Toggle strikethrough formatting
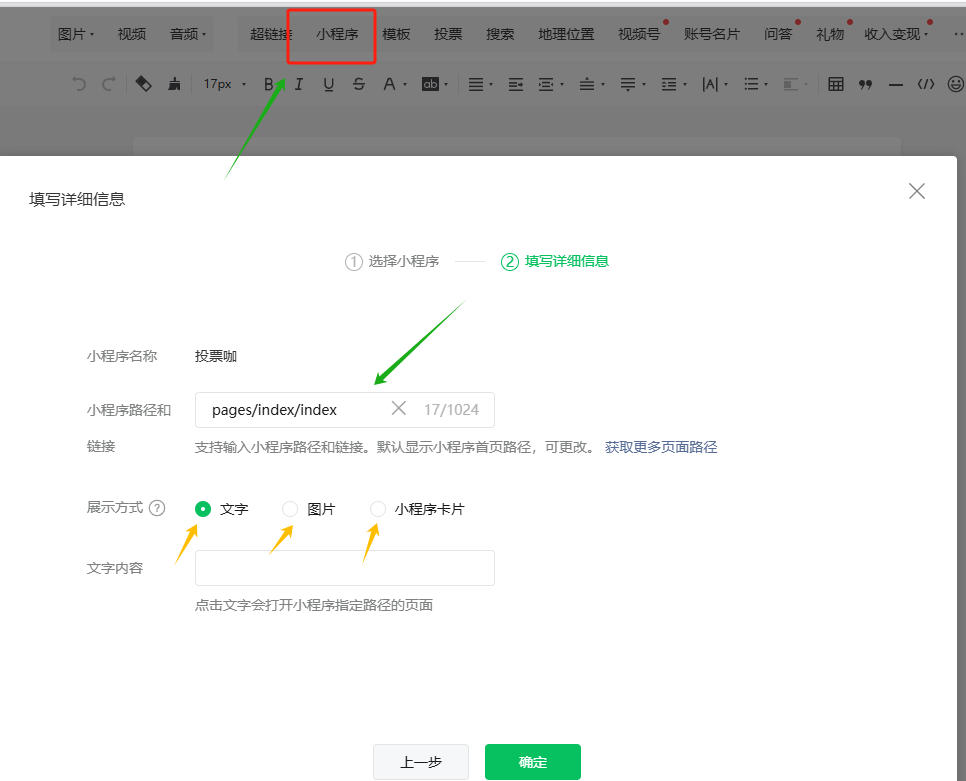Screen dimensions: 966x781 [359, 84]
